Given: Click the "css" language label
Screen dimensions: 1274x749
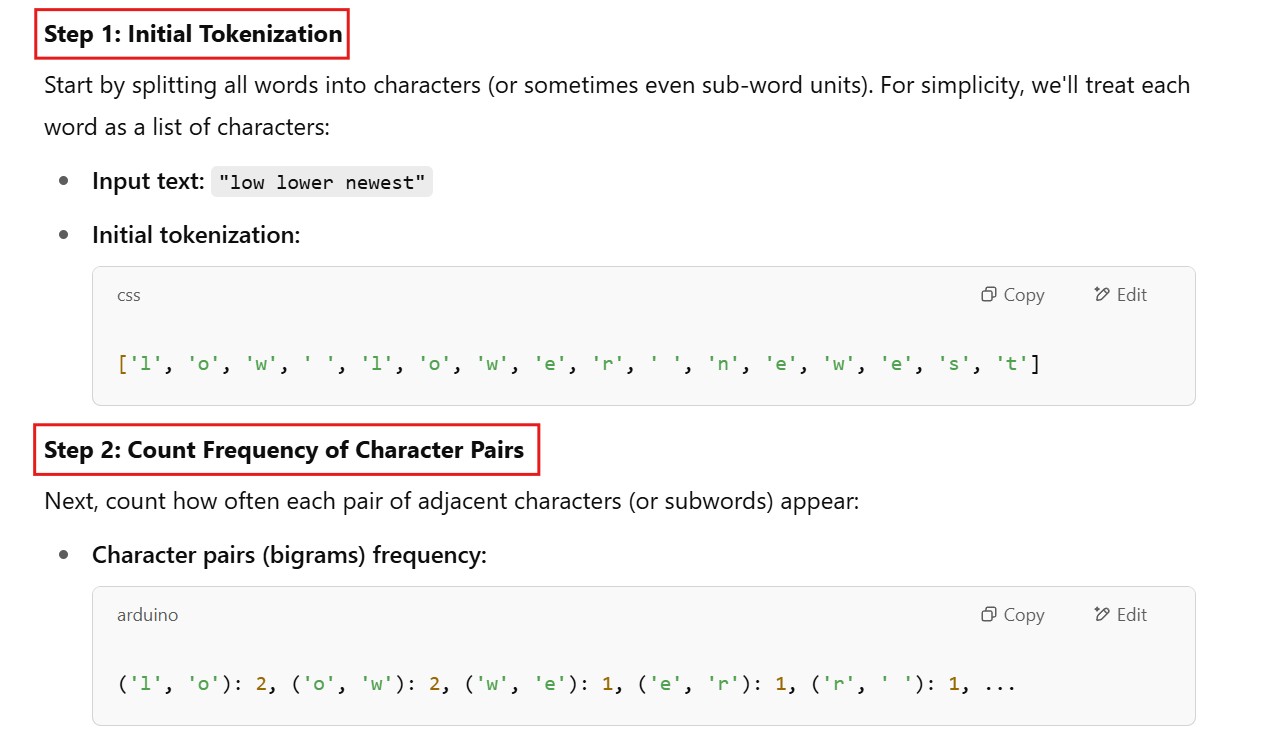Looking at the screenshot, I should click(129, 295).
